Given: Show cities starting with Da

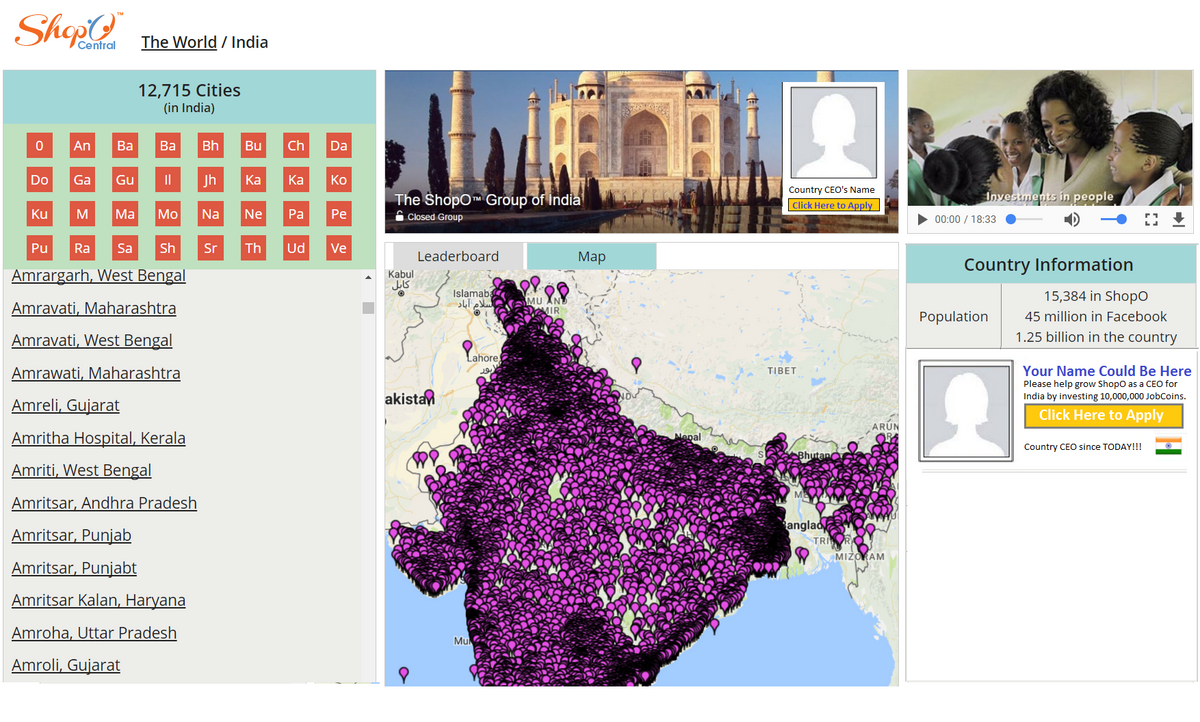Looking at the screenshot, I should click(x=339, y=146).
